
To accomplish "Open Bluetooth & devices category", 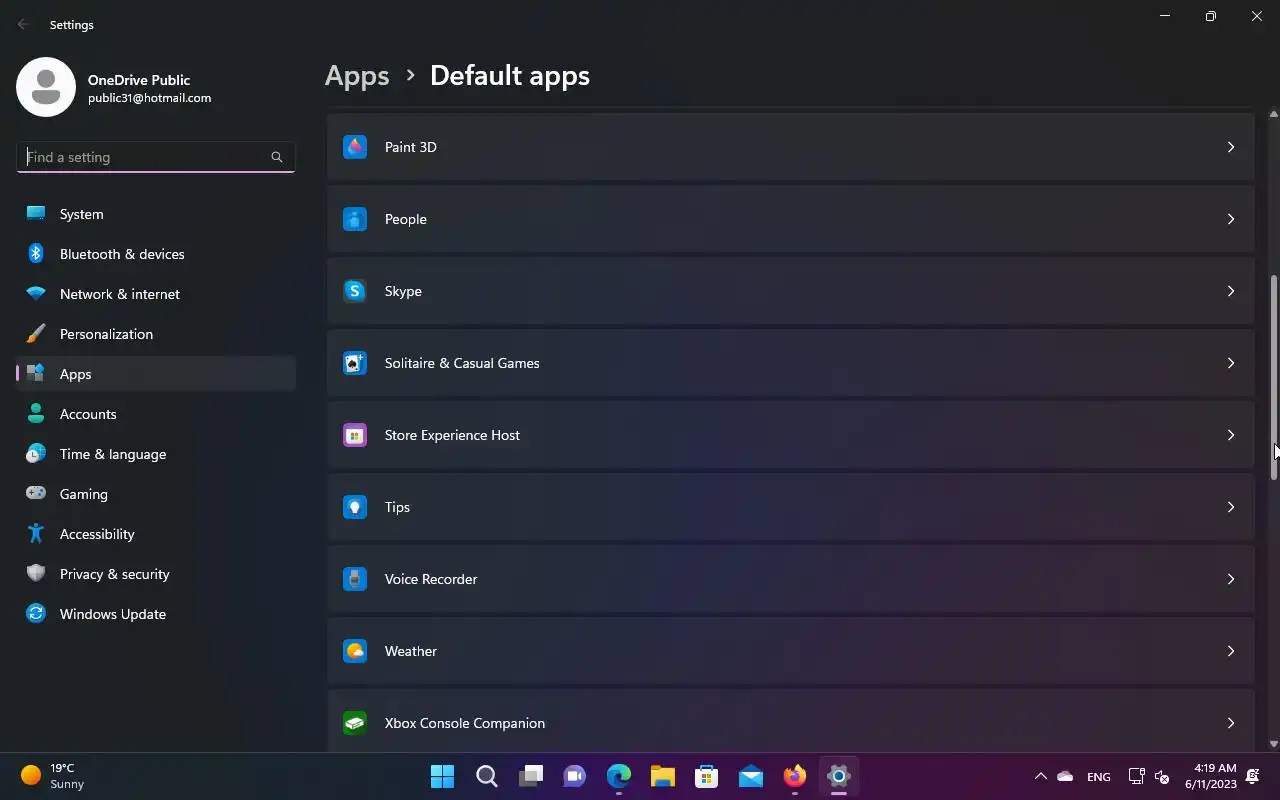I will [156, 254].
